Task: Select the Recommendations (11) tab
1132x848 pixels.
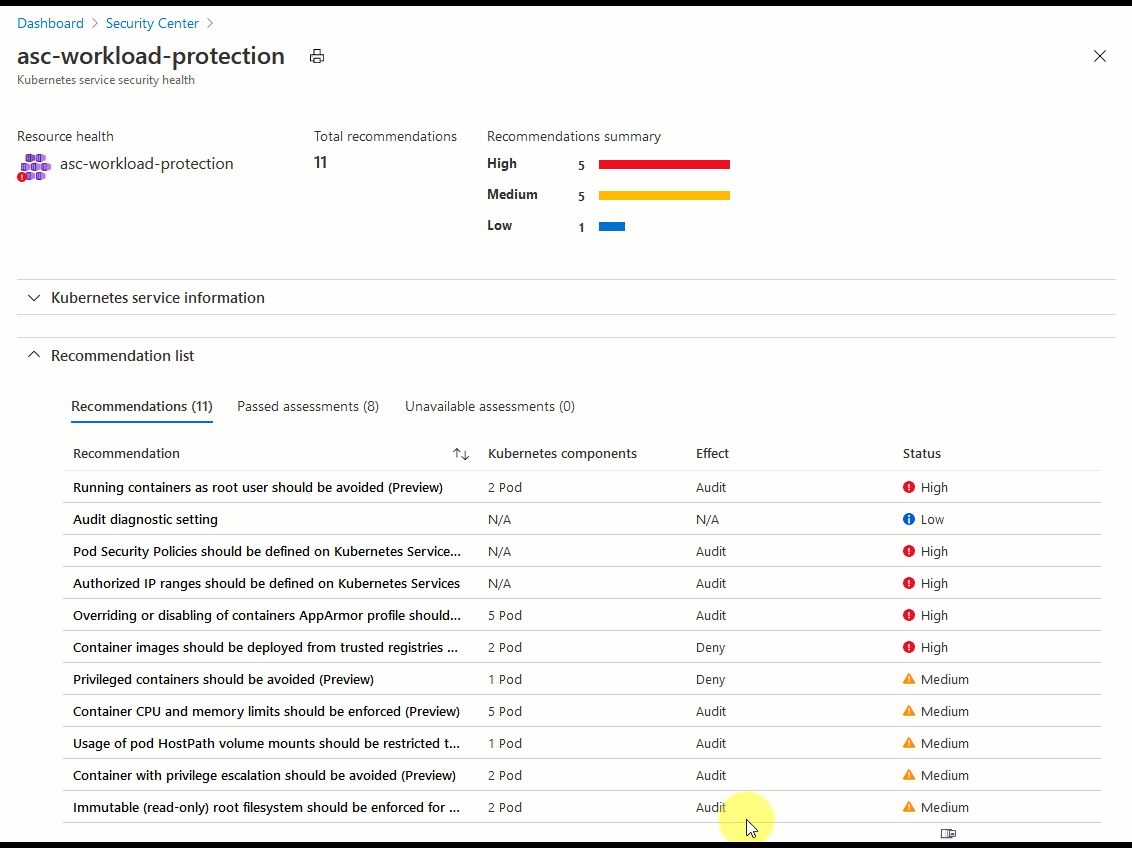Action: (141, 406)
